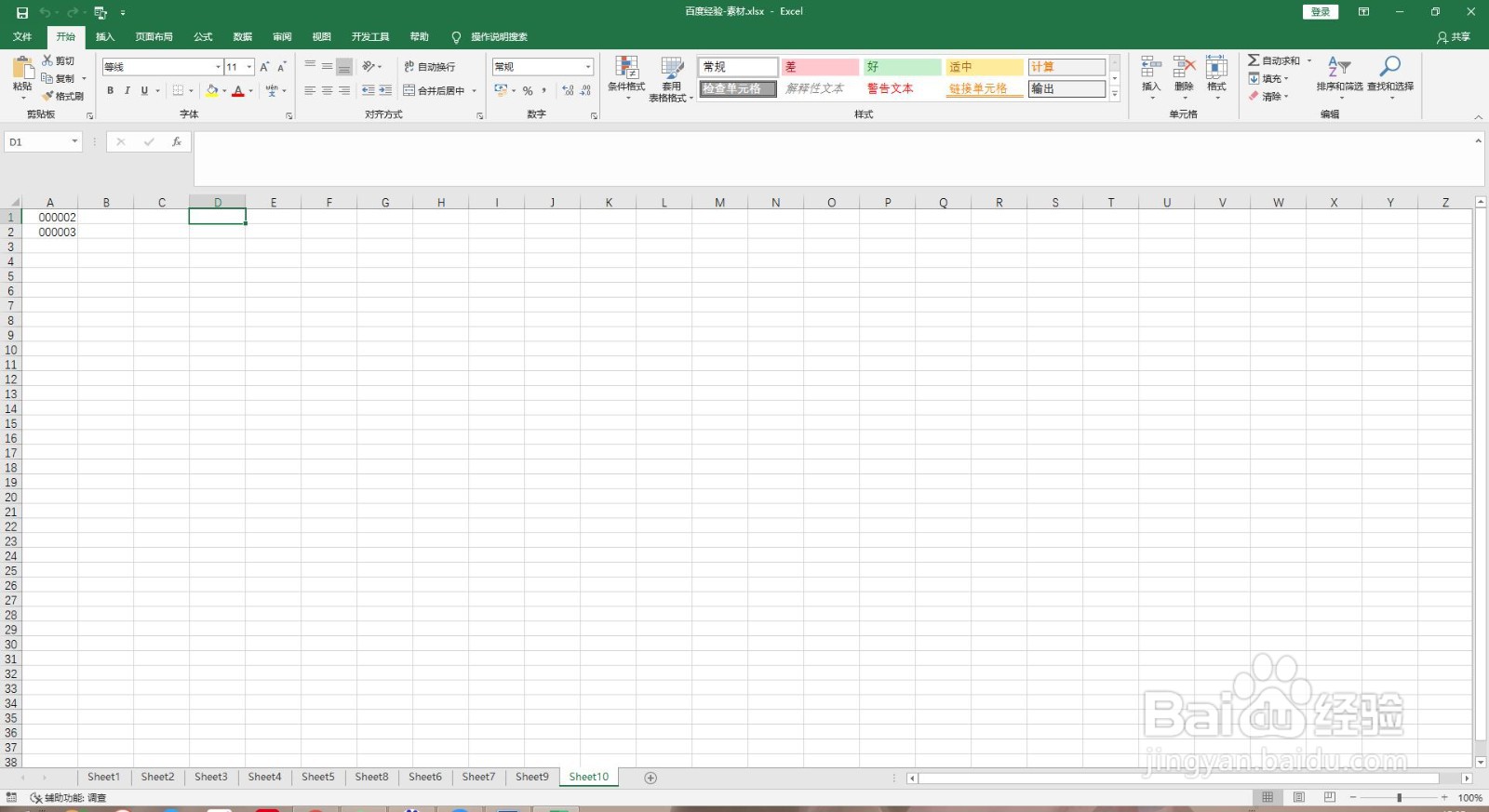Increase font size with the larger A icon
The width and height of the screenshot is (1489, 812).
264,67
